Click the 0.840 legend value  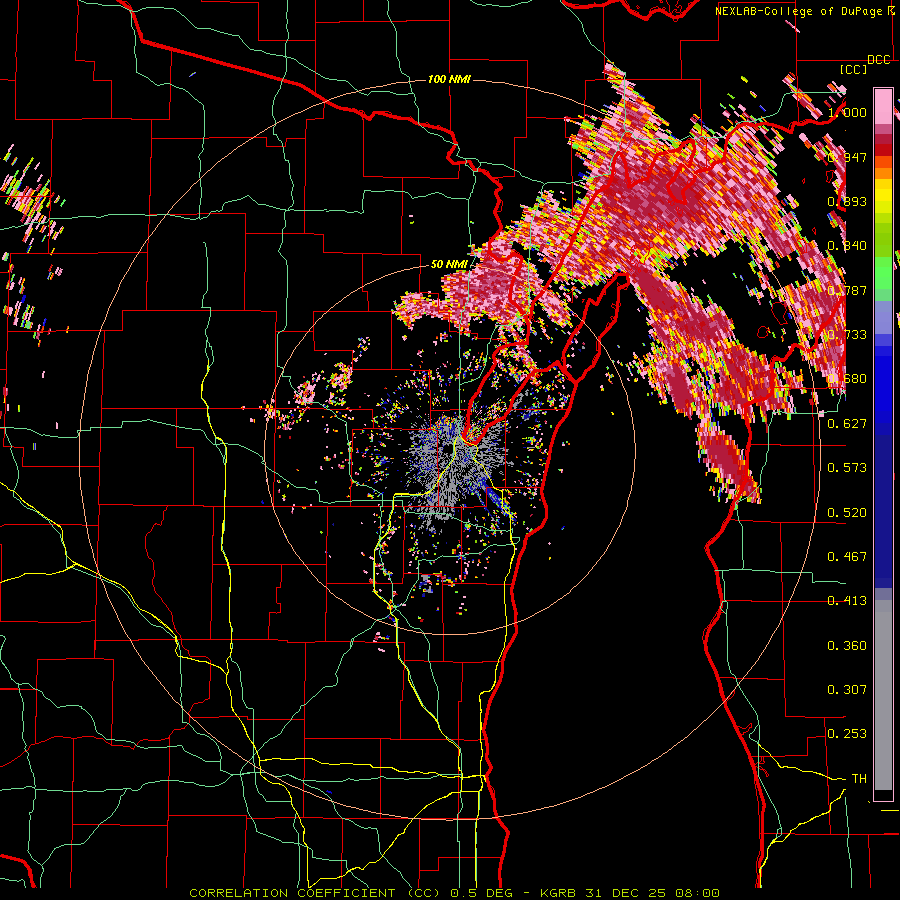coord(847,246)
